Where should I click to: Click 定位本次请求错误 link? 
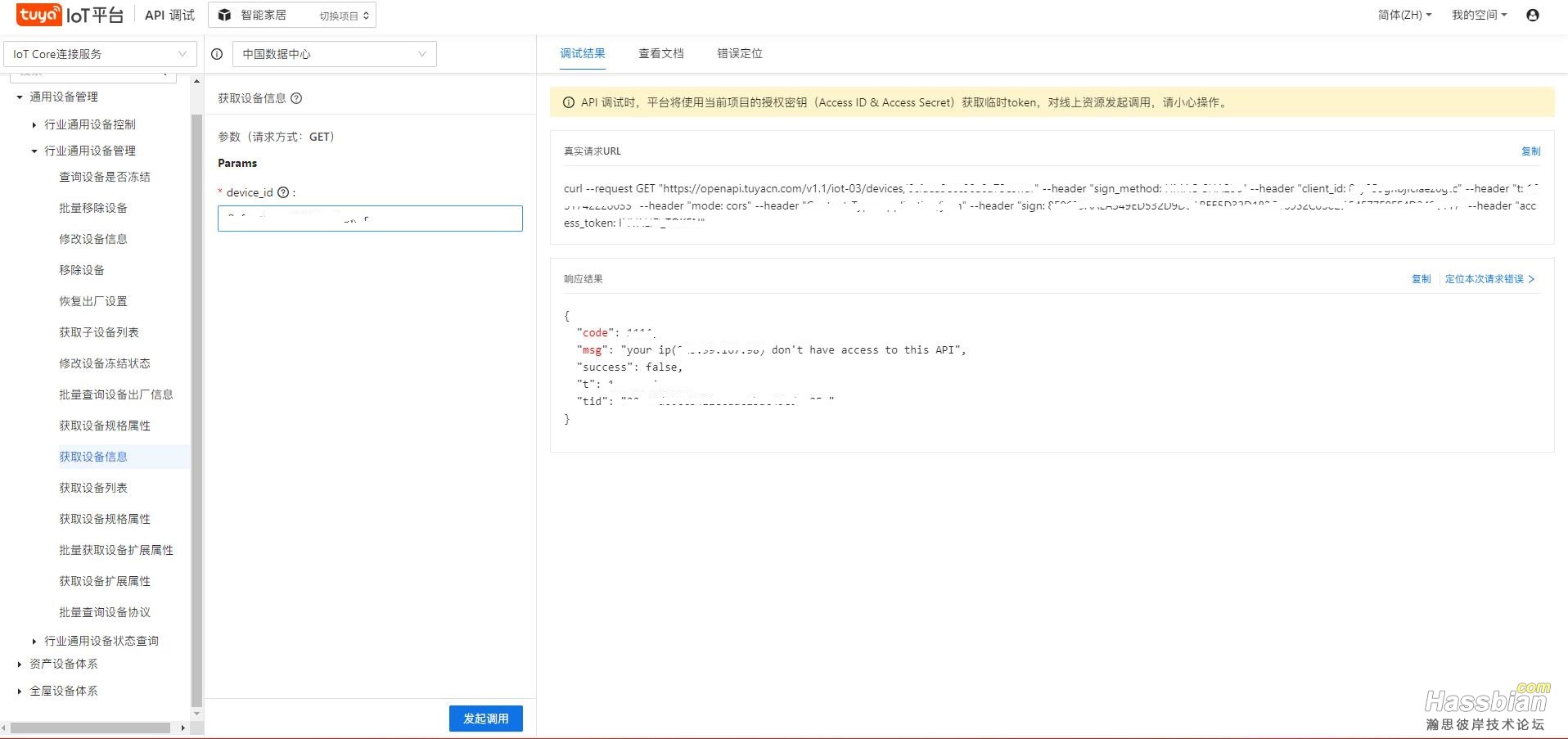pyautogui.click(x=1489, y=279)
